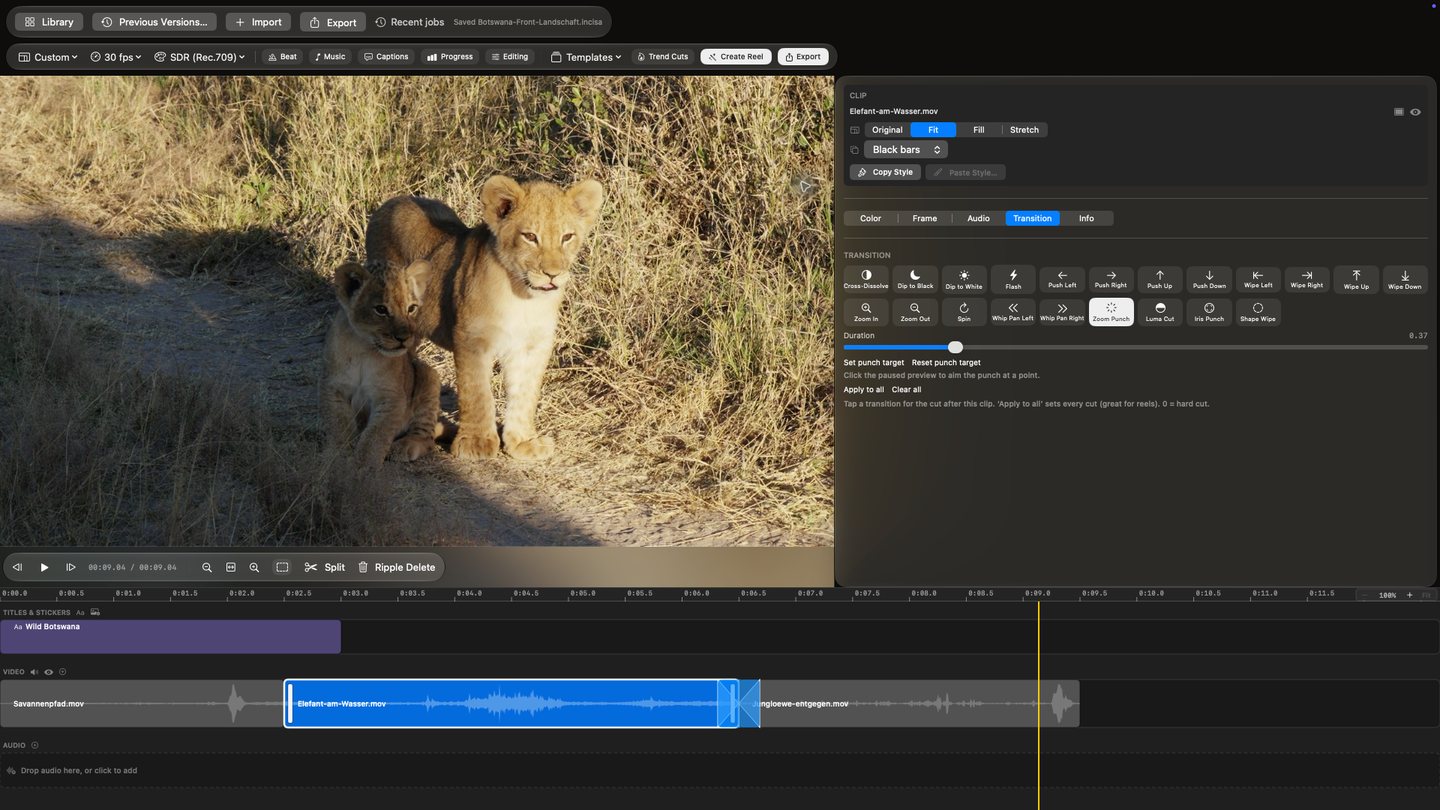The width and height of the screenshot is (1440, 810).
Task: Mute the video track speaker icon
Action: 34,672
